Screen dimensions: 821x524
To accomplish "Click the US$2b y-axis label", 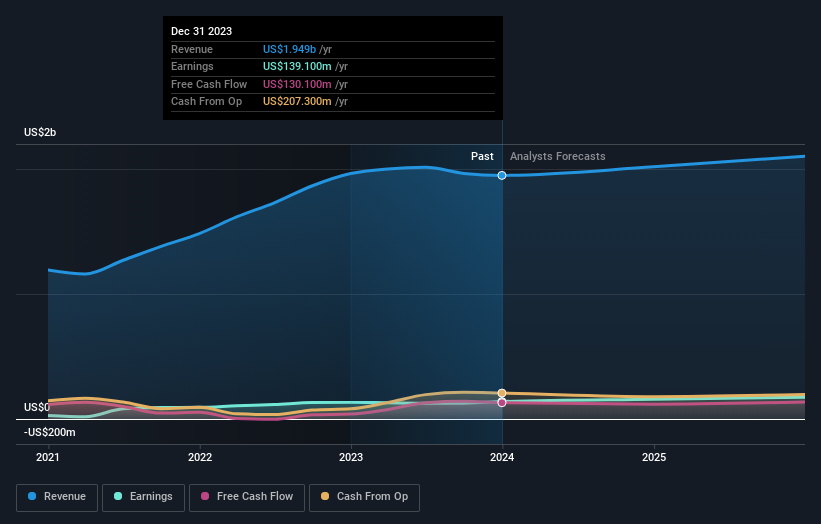I will coord(40,132).
